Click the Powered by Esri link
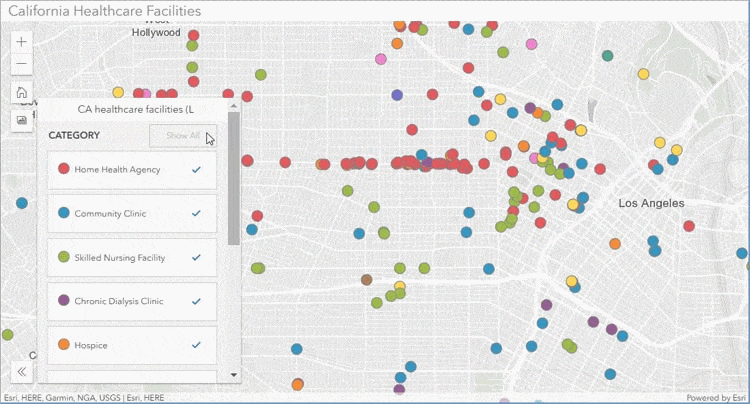750x404 pixels. pyautogui.click(x=716, y=398)
